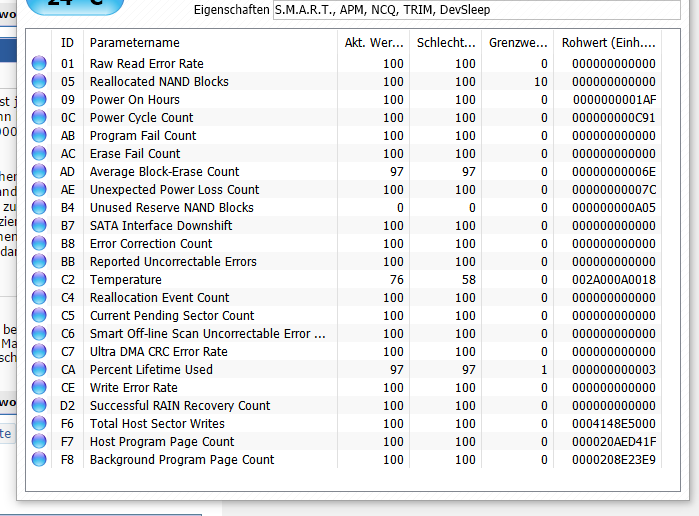
Task: Click the status orb for Current Pending Sector Count
Action: pos(39,315)
